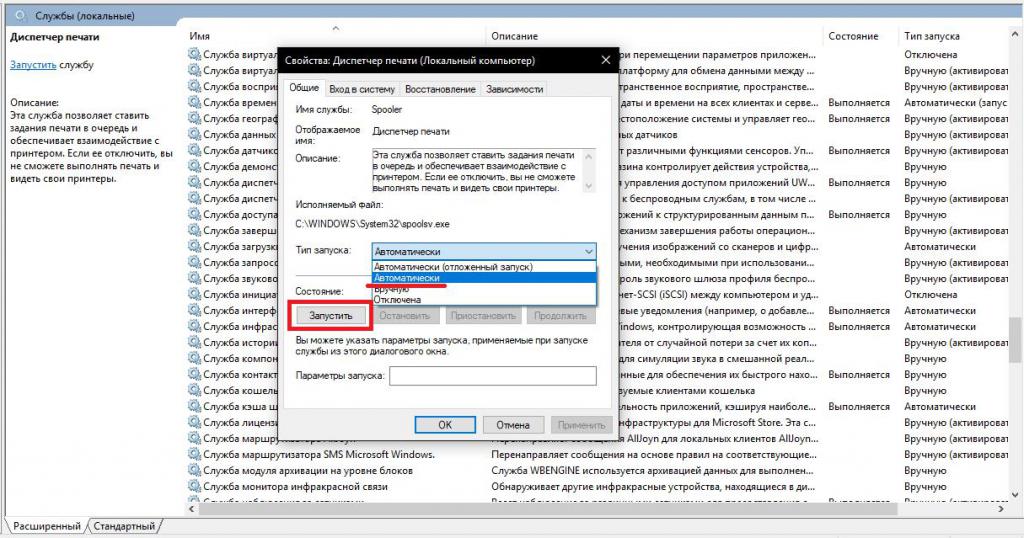
Task: Click gear icon beside Служба запросо… row
Action: click(195, 262)
